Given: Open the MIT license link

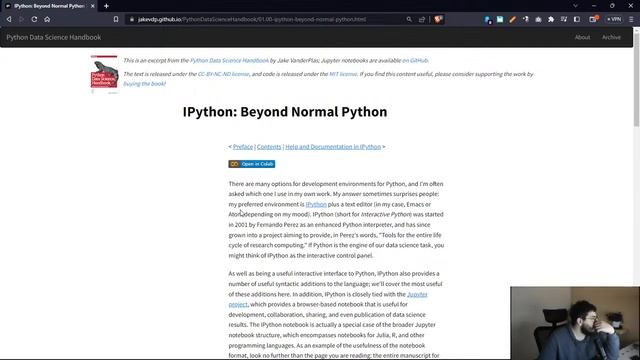Looking at the screenshot, I should [x=343, y=74].
